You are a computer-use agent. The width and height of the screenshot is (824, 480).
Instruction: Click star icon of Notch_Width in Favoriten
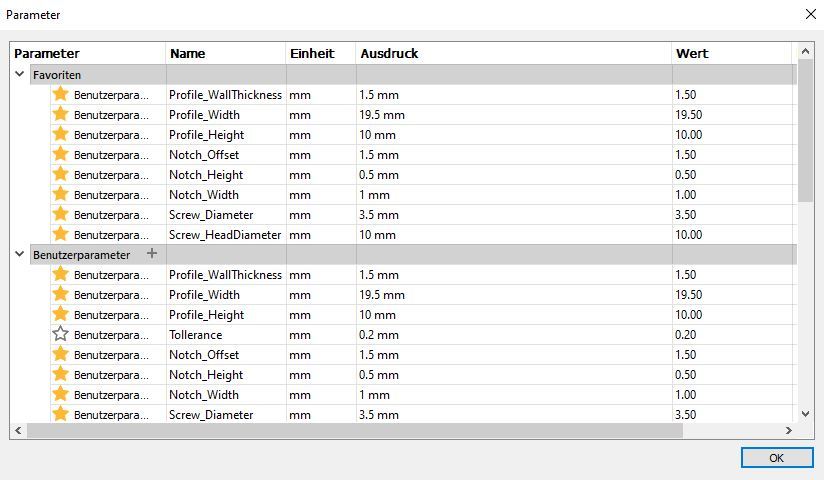pyautogui.click(x=60, y=194)
